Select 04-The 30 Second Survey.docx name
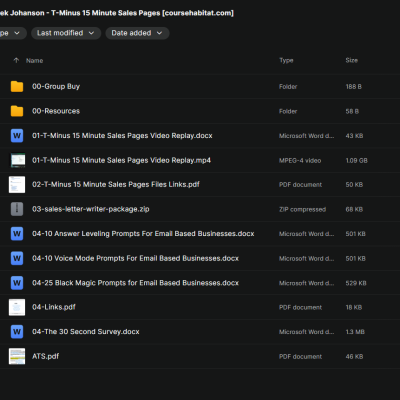 coord(86,332)
